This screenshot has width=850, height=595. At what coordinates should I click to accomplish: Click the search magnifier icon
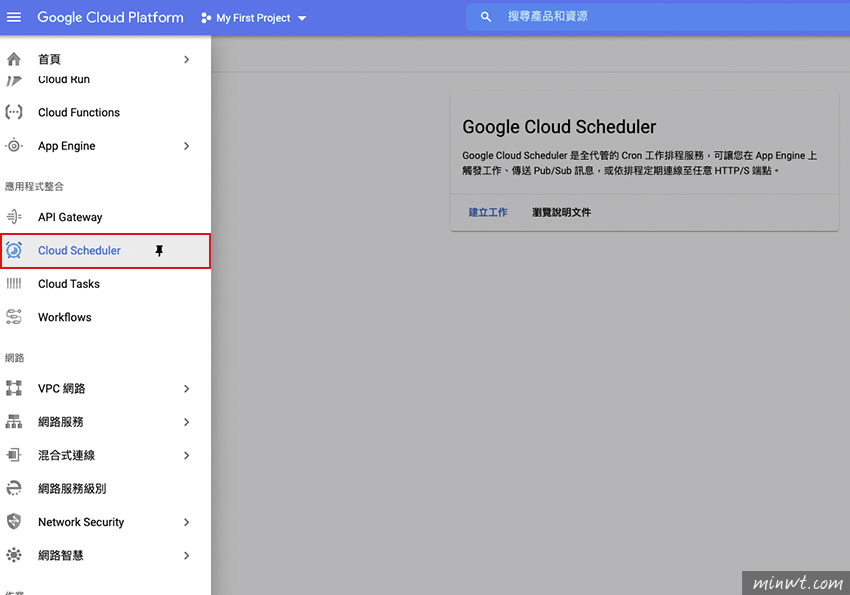[486, 17]
